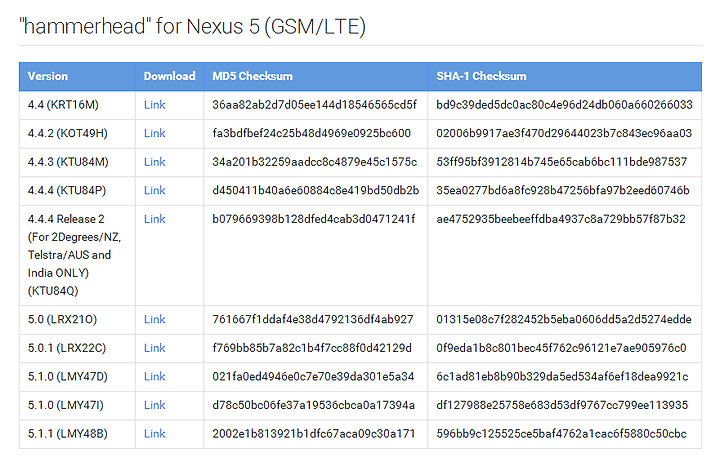Click MD5 value 36aa82ab2d7d05ee144d18546565cd5f
The height and width of the screenshot is (462, 720).
(x=315, y=105)
